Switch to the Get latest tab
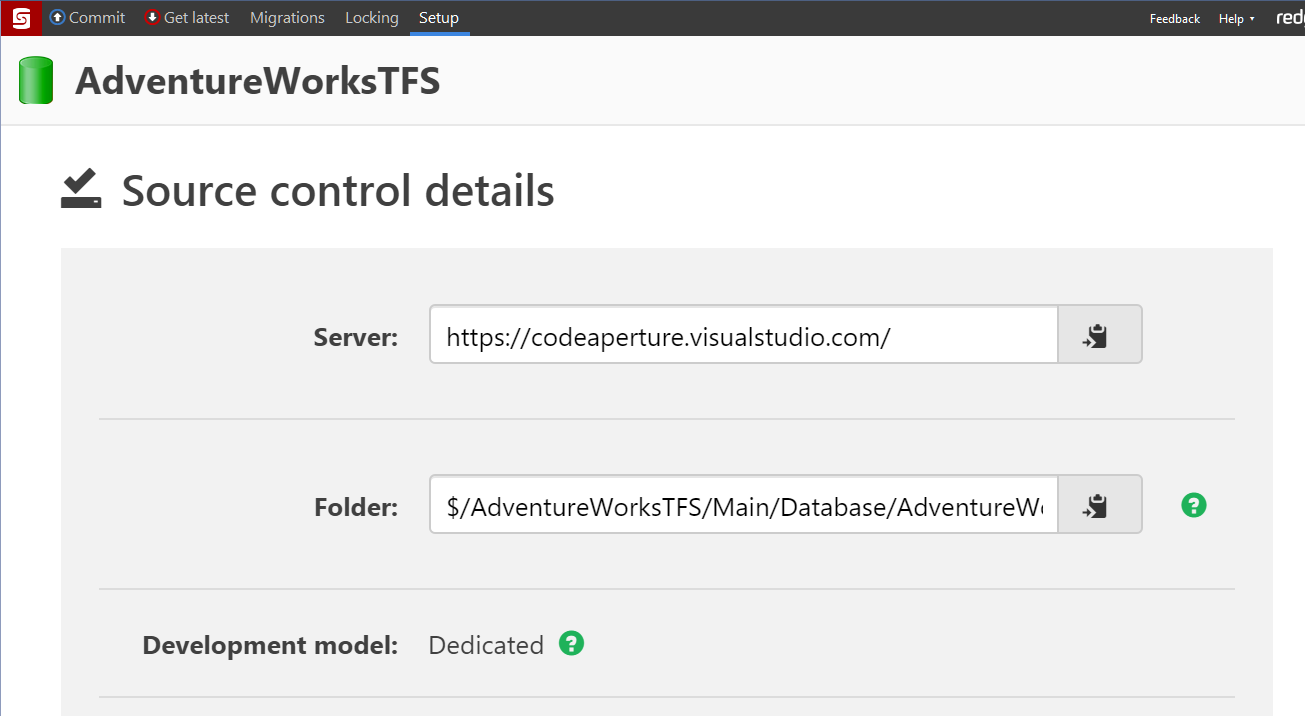 tap(196, 18)
